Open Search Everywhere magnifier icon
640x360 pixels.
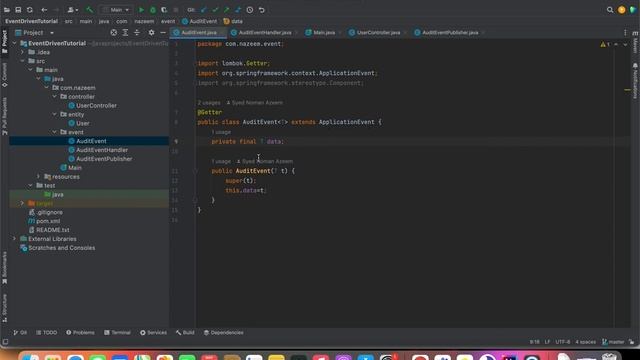(x=610, y=10)
